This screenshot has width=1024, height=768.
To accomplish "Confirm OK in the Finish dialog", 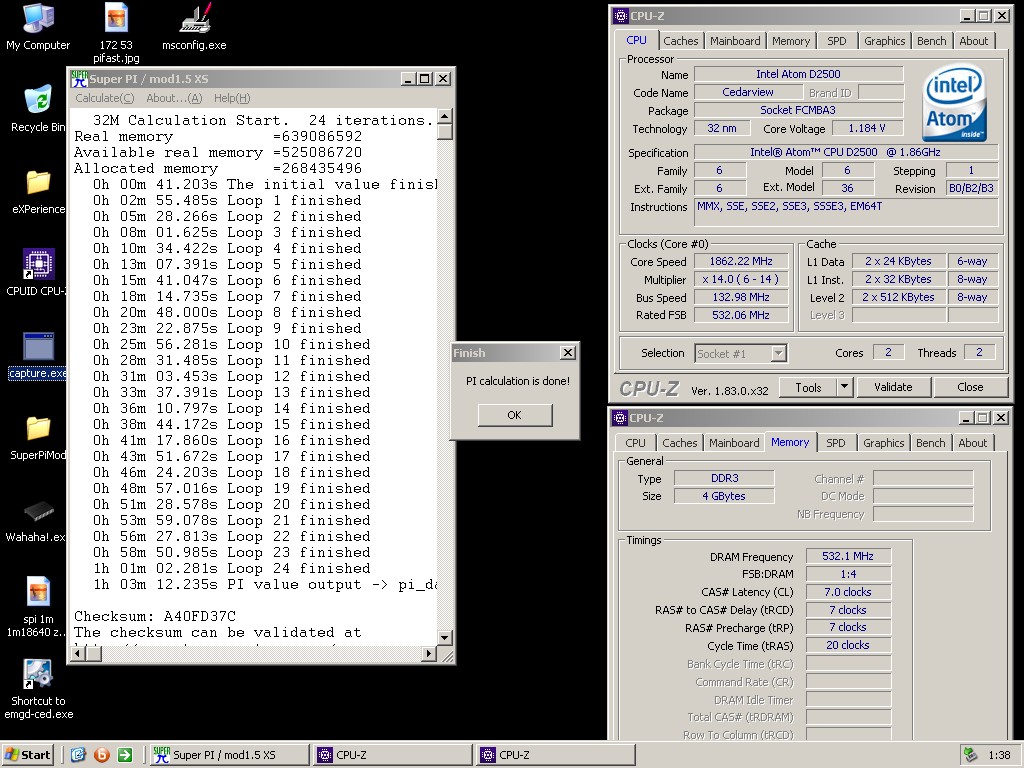I will coord(515,415).
